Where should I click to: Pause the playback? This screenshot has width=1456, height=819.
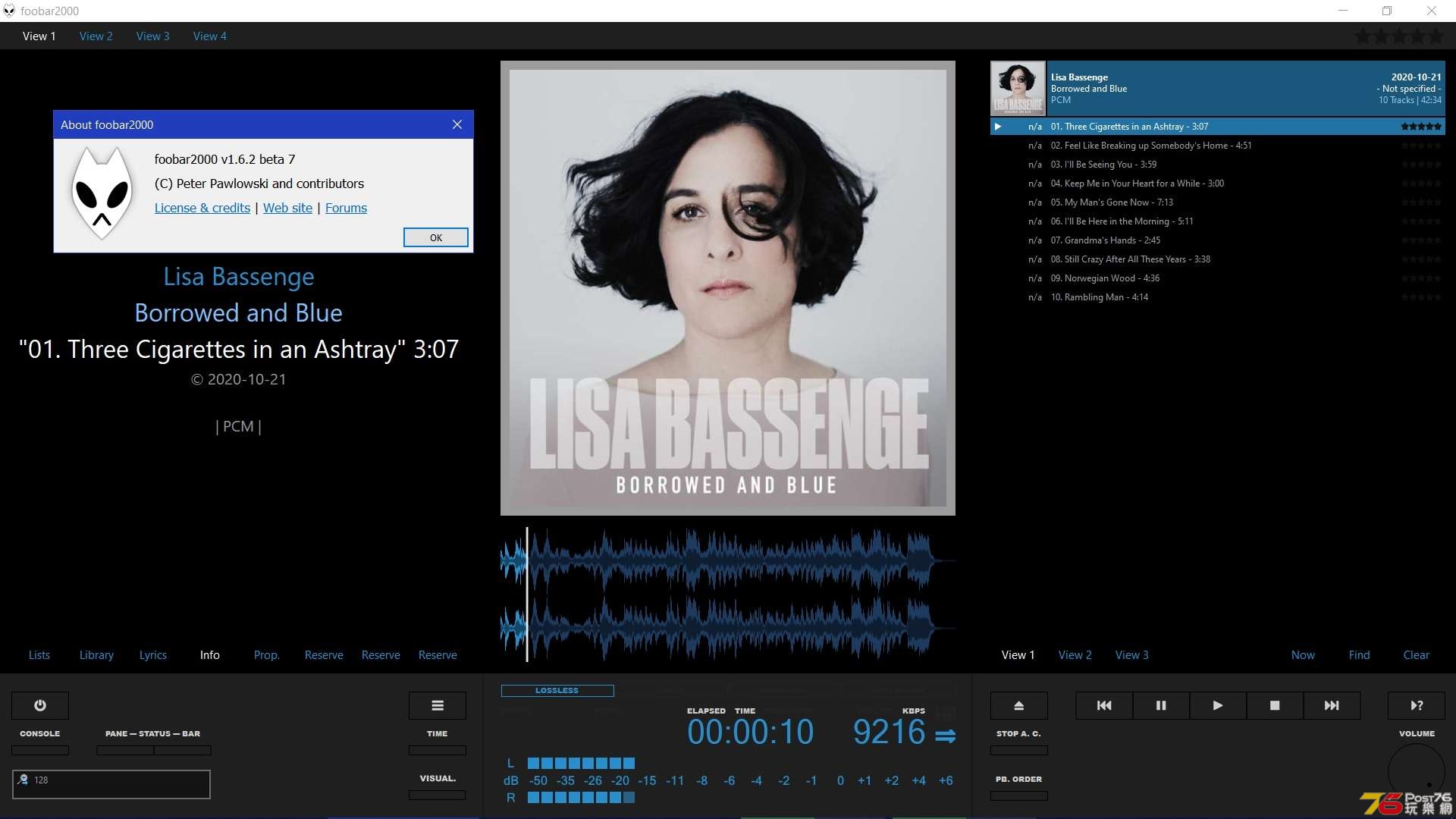click(x=1161, y=705)
